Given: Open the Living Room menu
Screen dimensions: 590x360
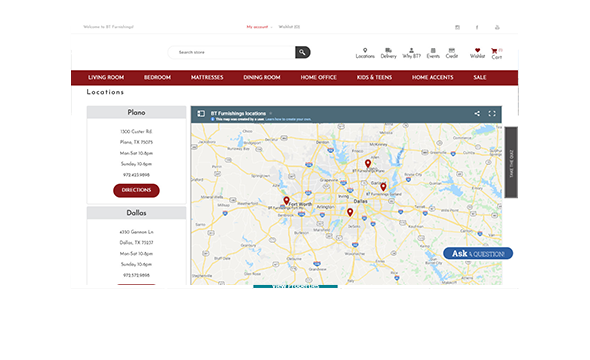Looking at the screenshot, I should (106, 77).
